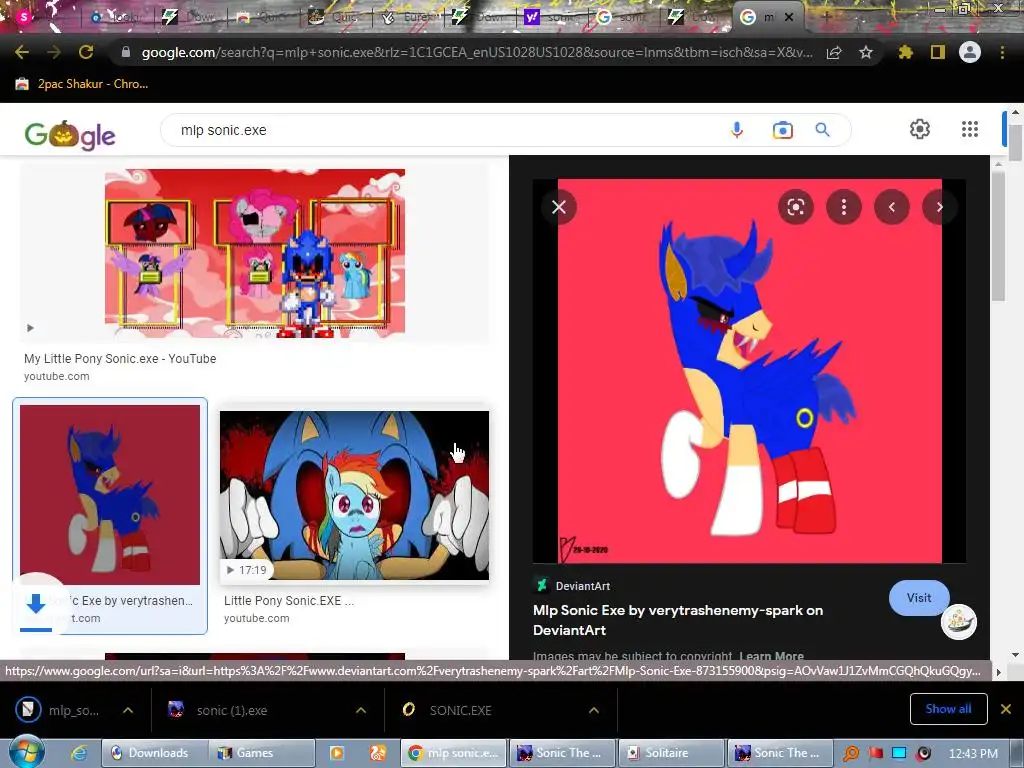The width and height of the screenshot is (1024, 768).
Task: Click Show all downloads
Action: [x=948, y=709]
